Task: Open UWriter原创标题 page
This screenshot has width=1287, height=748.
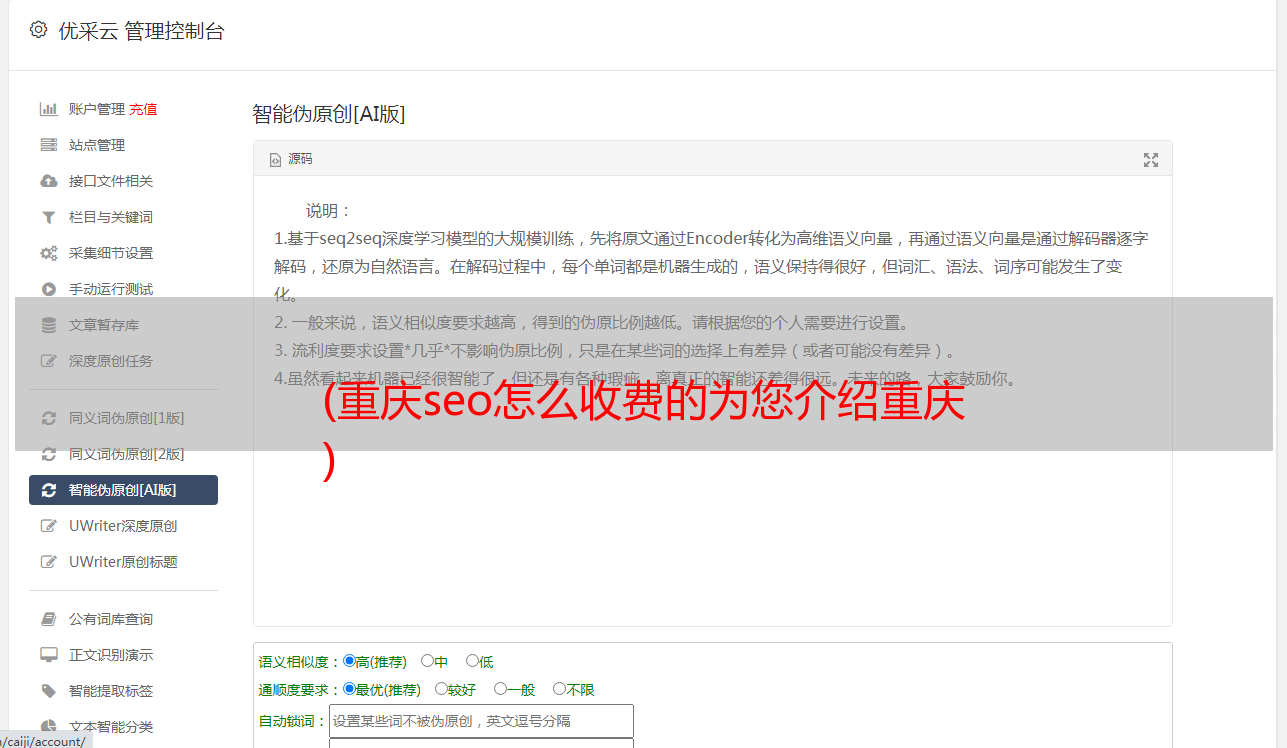Action: pyautogui.click(x=123, y=562)
